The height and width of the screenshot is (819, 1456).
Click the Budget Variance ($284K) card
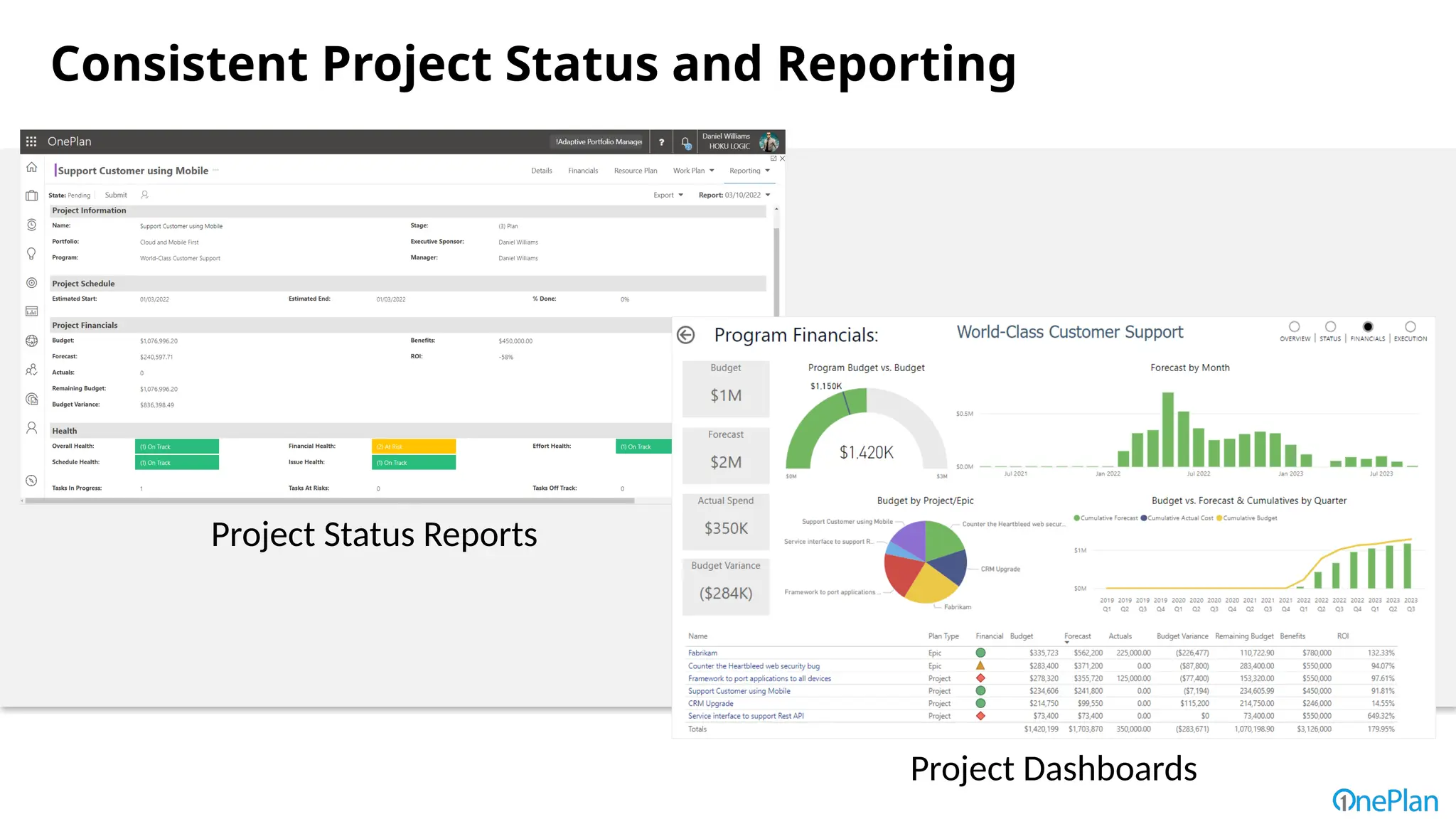coord(726,587)
